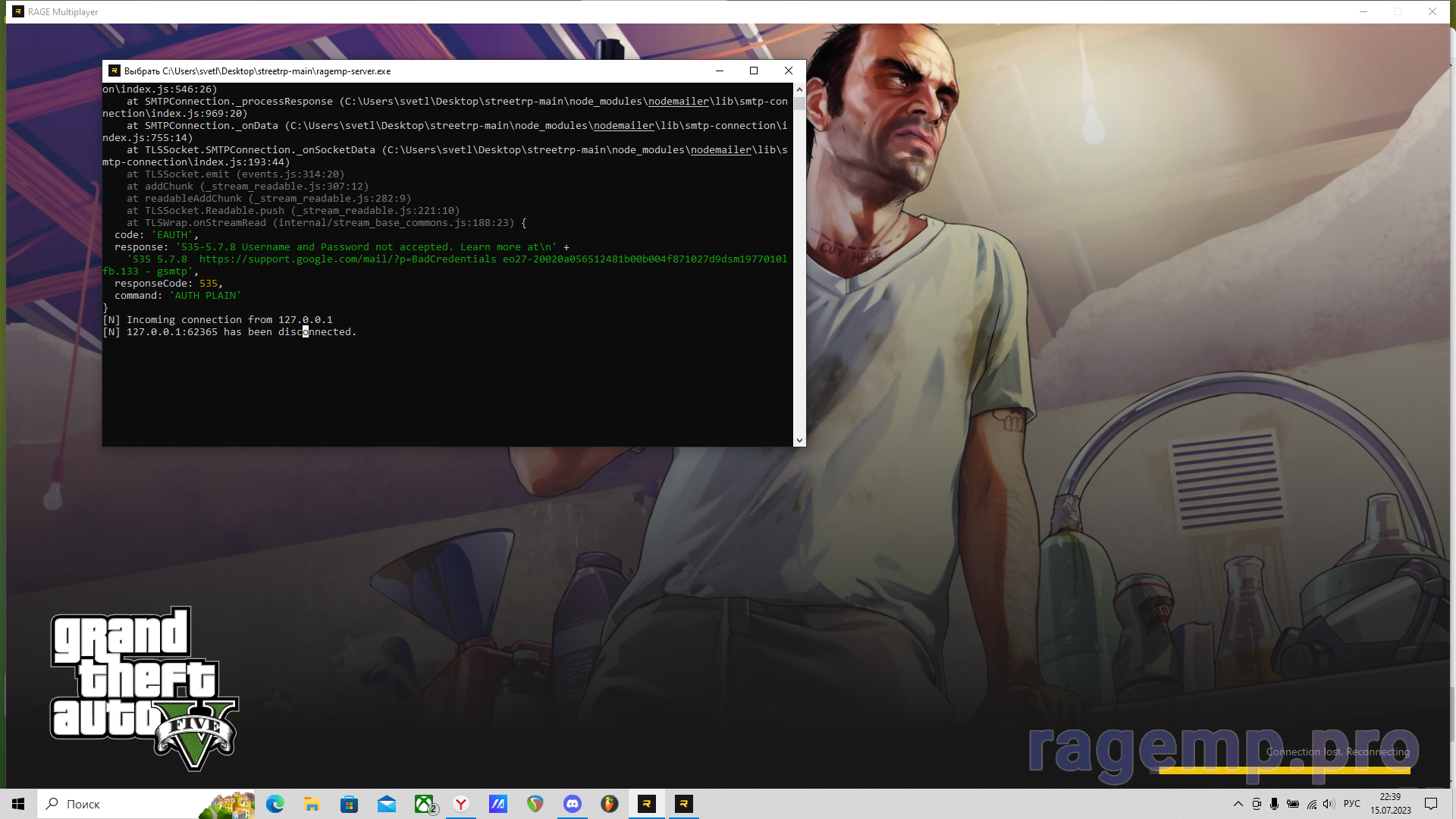Maximize the ragemp-server.exe console window
Viewport: 1456px width, 819px height.
pyautogui.click(x=754, y=71)
